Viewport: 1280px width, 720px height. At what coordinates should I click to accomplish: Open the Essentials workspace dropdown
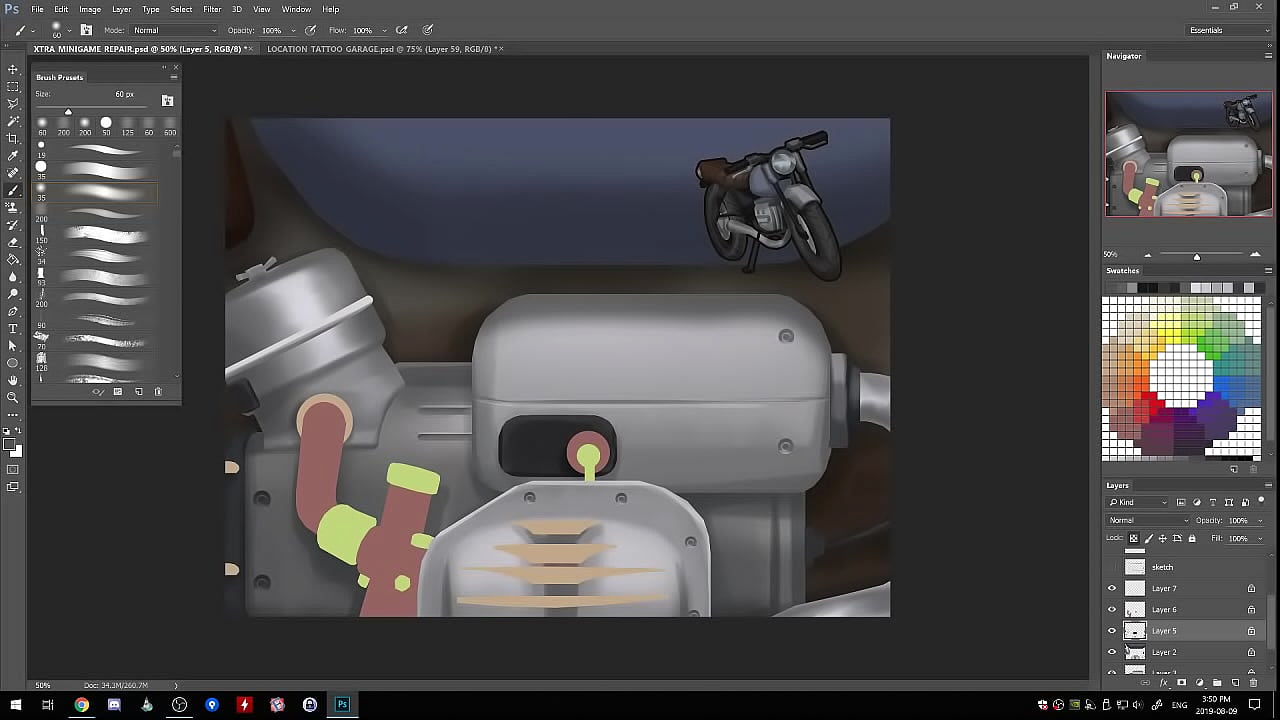point(1228,30)
